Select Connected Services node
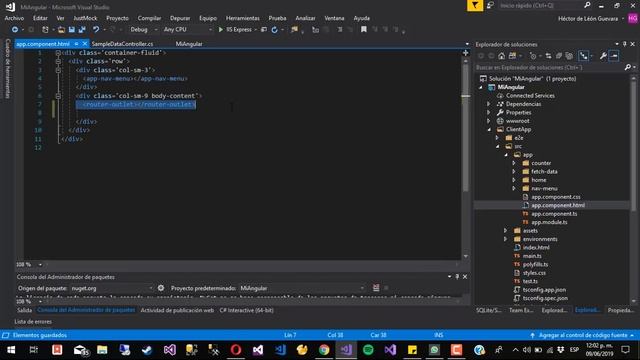640x360 pixels. [530, 96]
